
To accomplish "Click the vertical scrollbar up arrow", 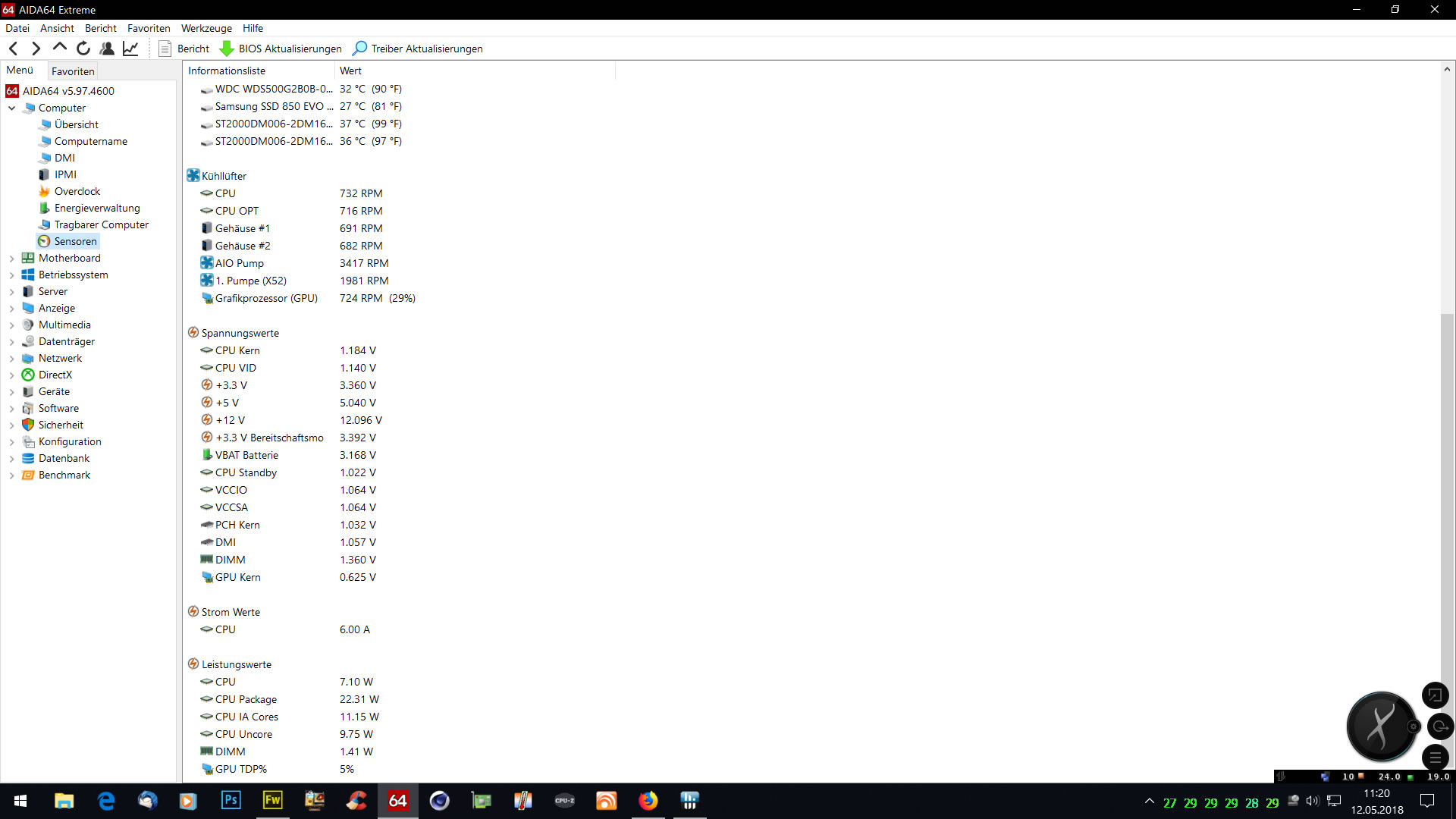I will (1447, 69).
